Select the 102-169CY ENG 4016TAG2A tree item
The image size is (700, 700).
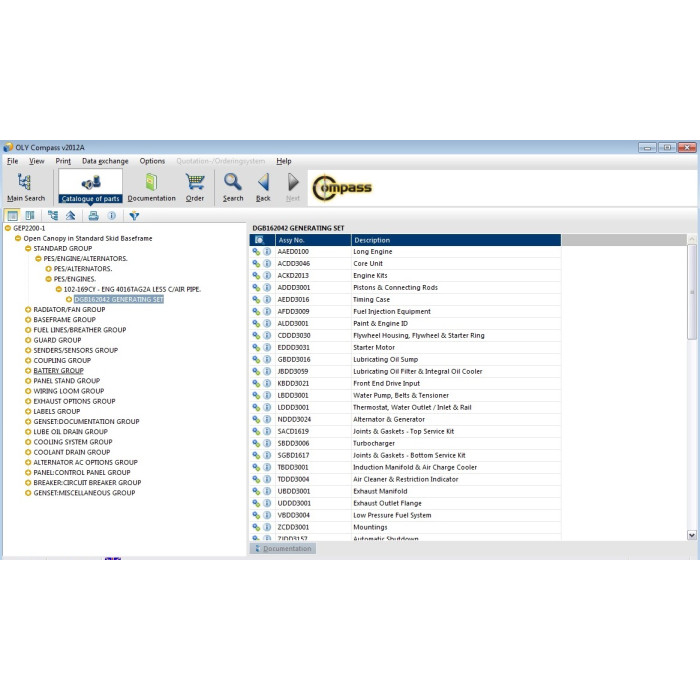click(132, 289)
